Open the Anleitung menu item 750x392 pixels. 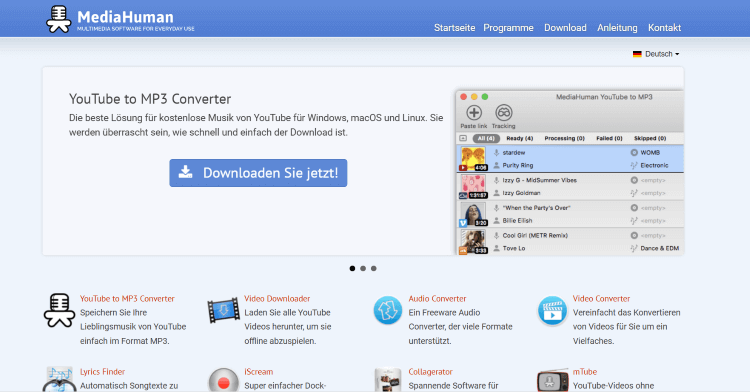pyautogui.click(x=617, y=28)
